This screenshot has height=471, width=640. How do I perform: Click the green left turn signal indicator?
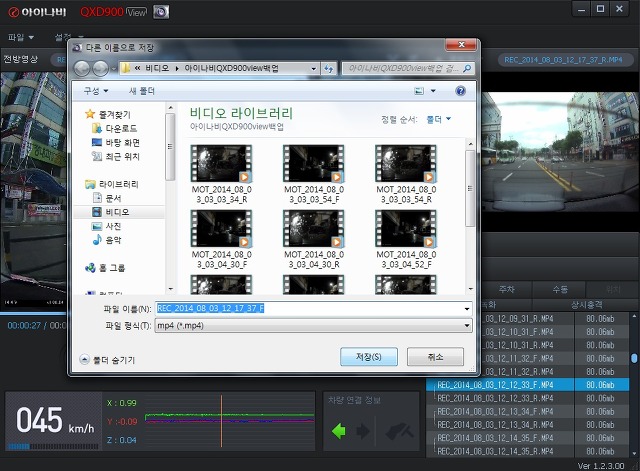point(339,431)
